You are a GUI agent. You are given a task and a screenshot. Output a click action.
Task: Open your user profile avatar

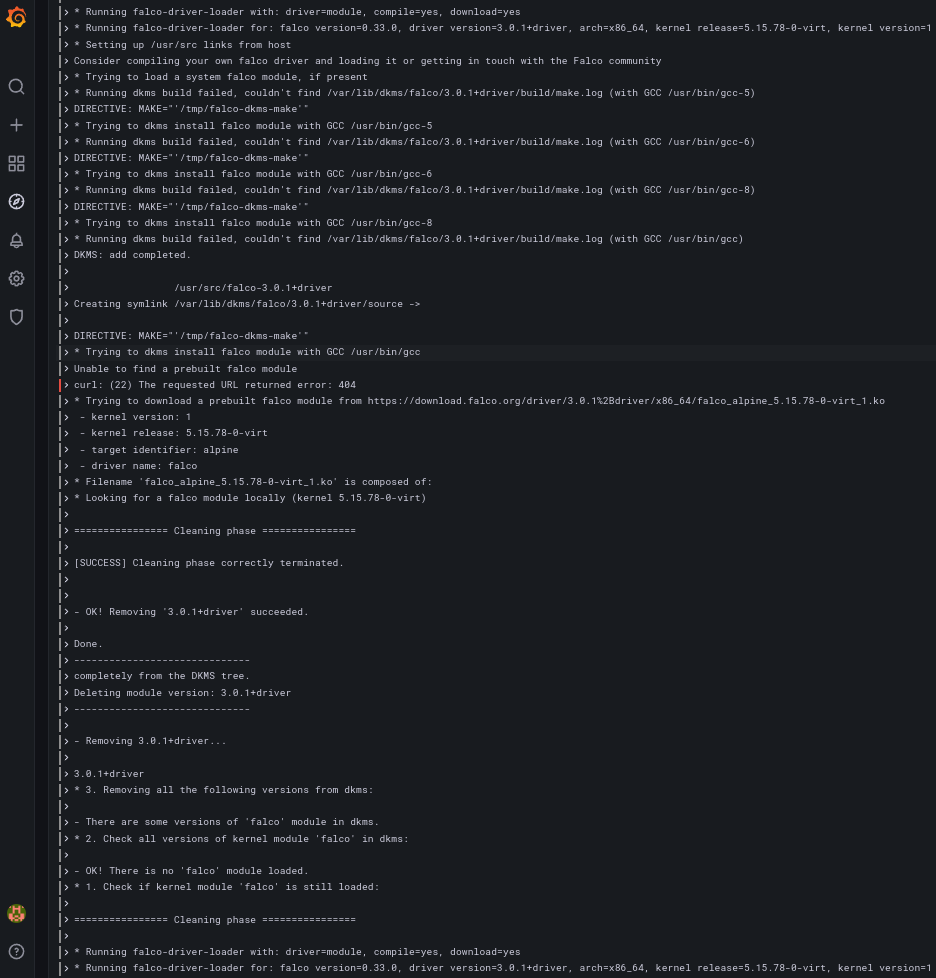(x=16, y=913)
